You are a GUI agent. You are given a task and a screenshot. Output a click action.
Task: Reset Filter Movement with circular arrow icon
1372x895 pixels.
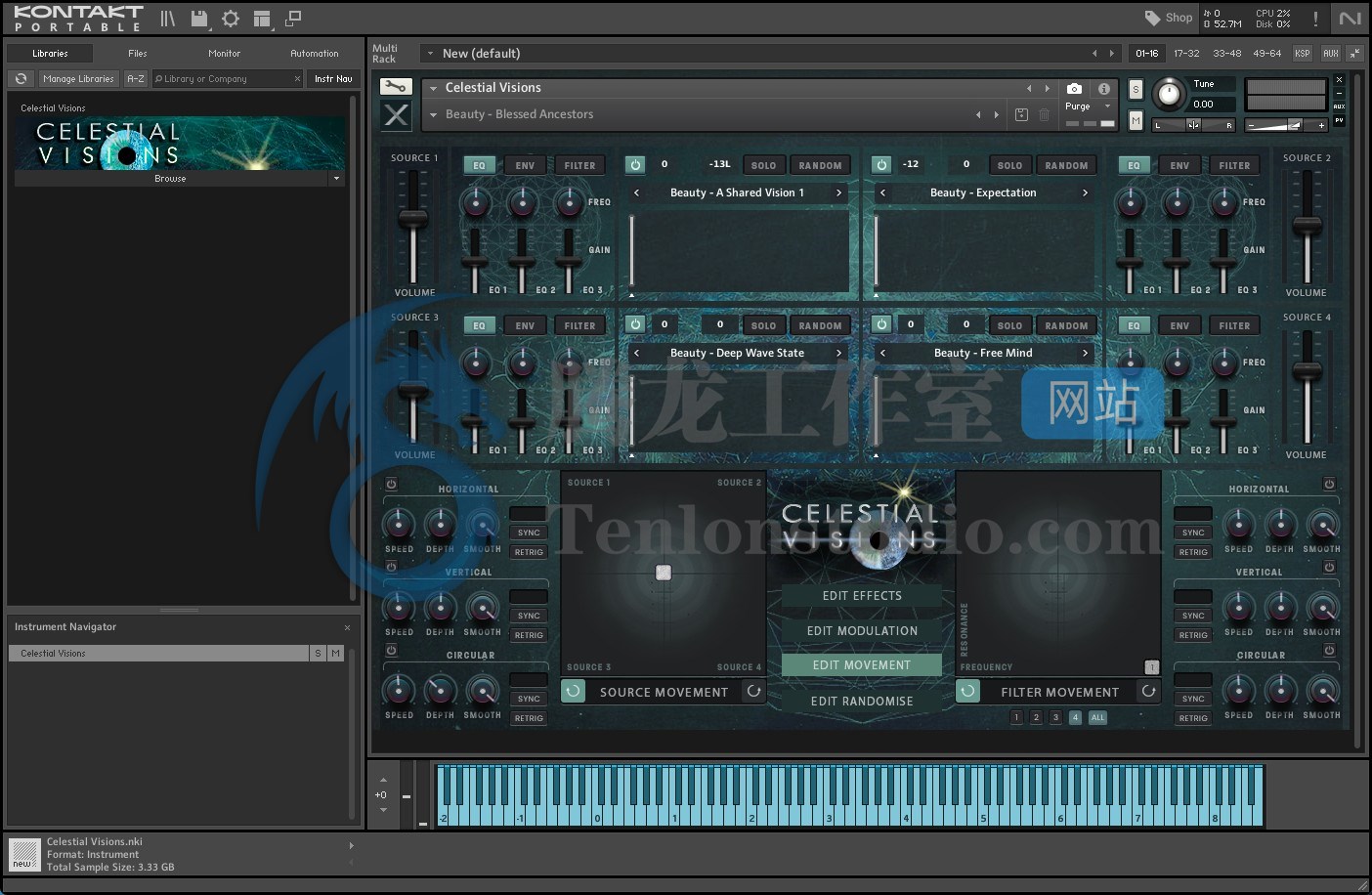(x=1149, y=691)
